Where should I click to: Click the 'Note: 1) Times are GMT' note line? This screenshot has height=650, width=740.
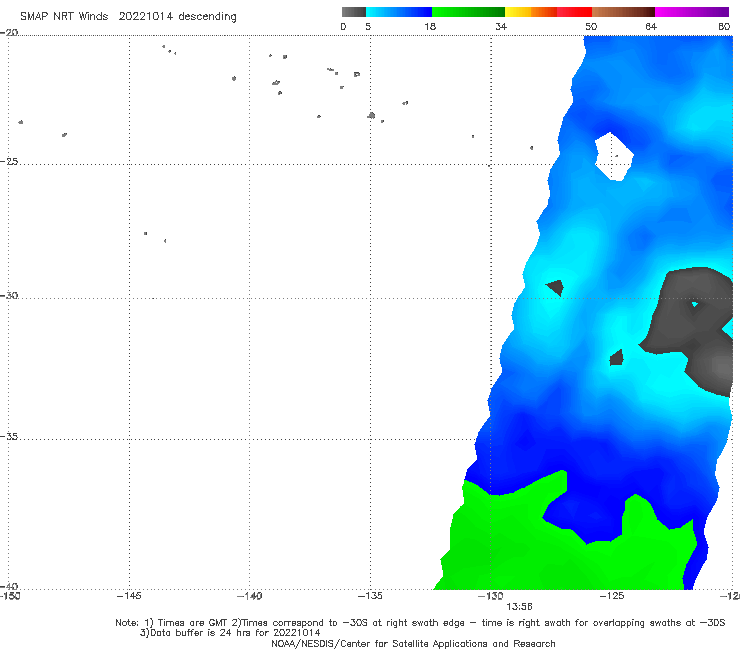click(420, 623)
